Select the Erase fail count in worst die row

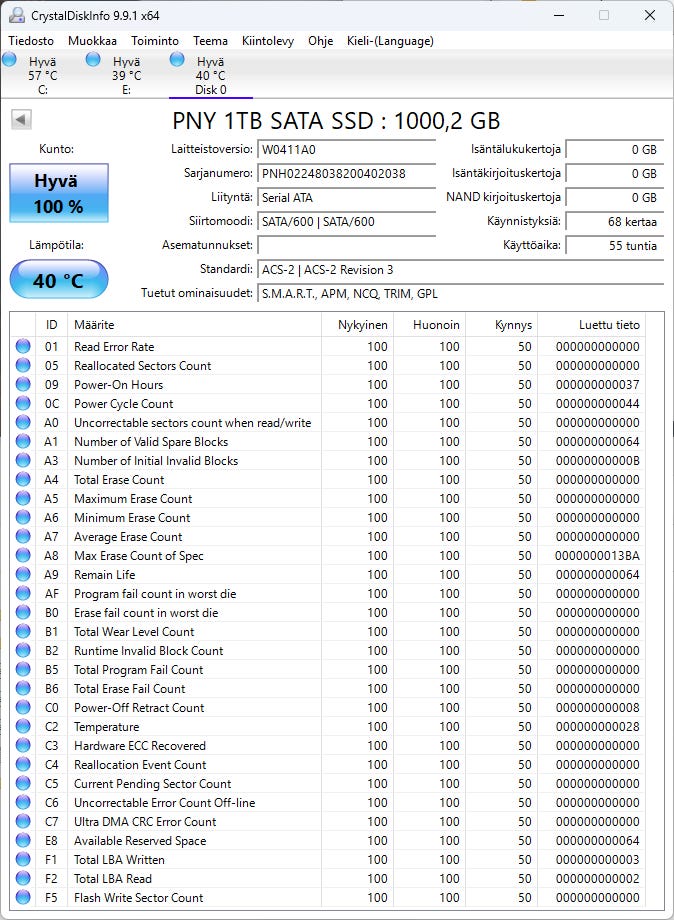click(x=328, y=613)
